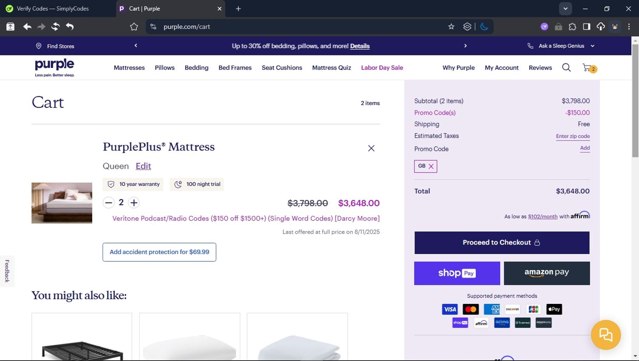This screenshot has width=639, height=361.
Task: Edit the Queen mattress size
Action: pyautogui.click(x=143, y=166)
